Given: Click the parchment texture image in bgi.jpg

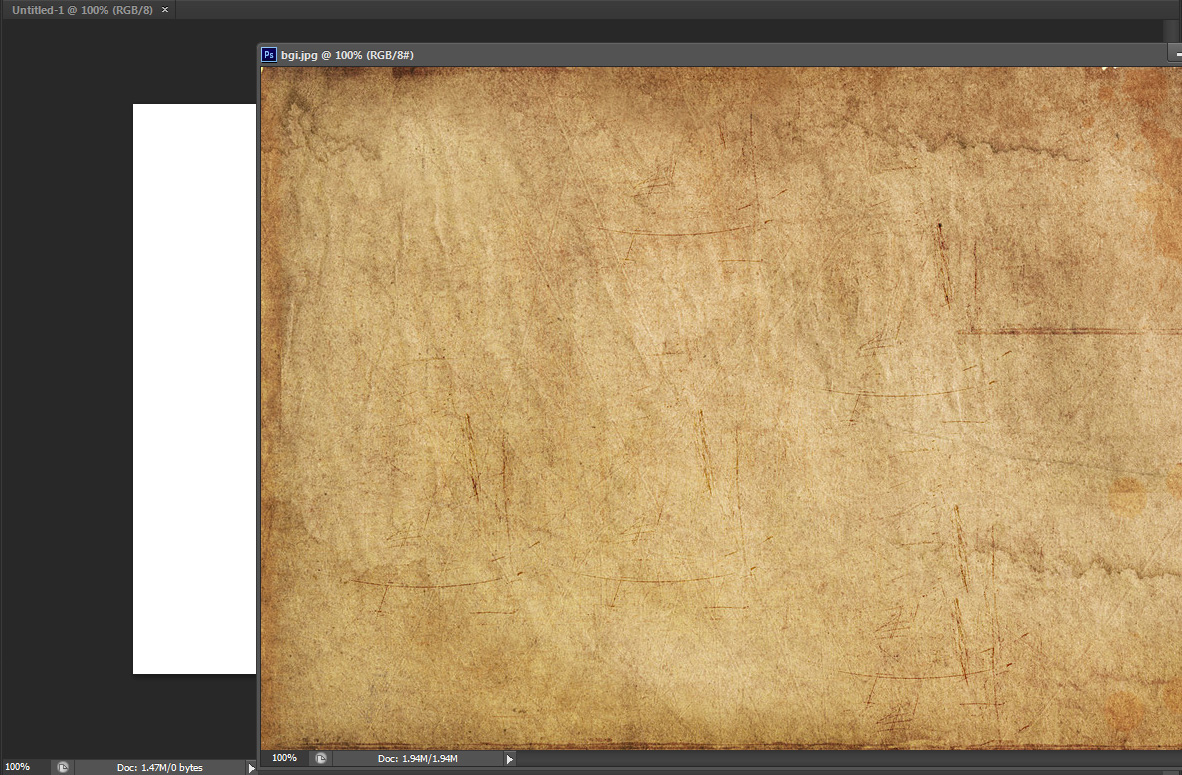Looking at the screenshot, I should tap(721, 408).
